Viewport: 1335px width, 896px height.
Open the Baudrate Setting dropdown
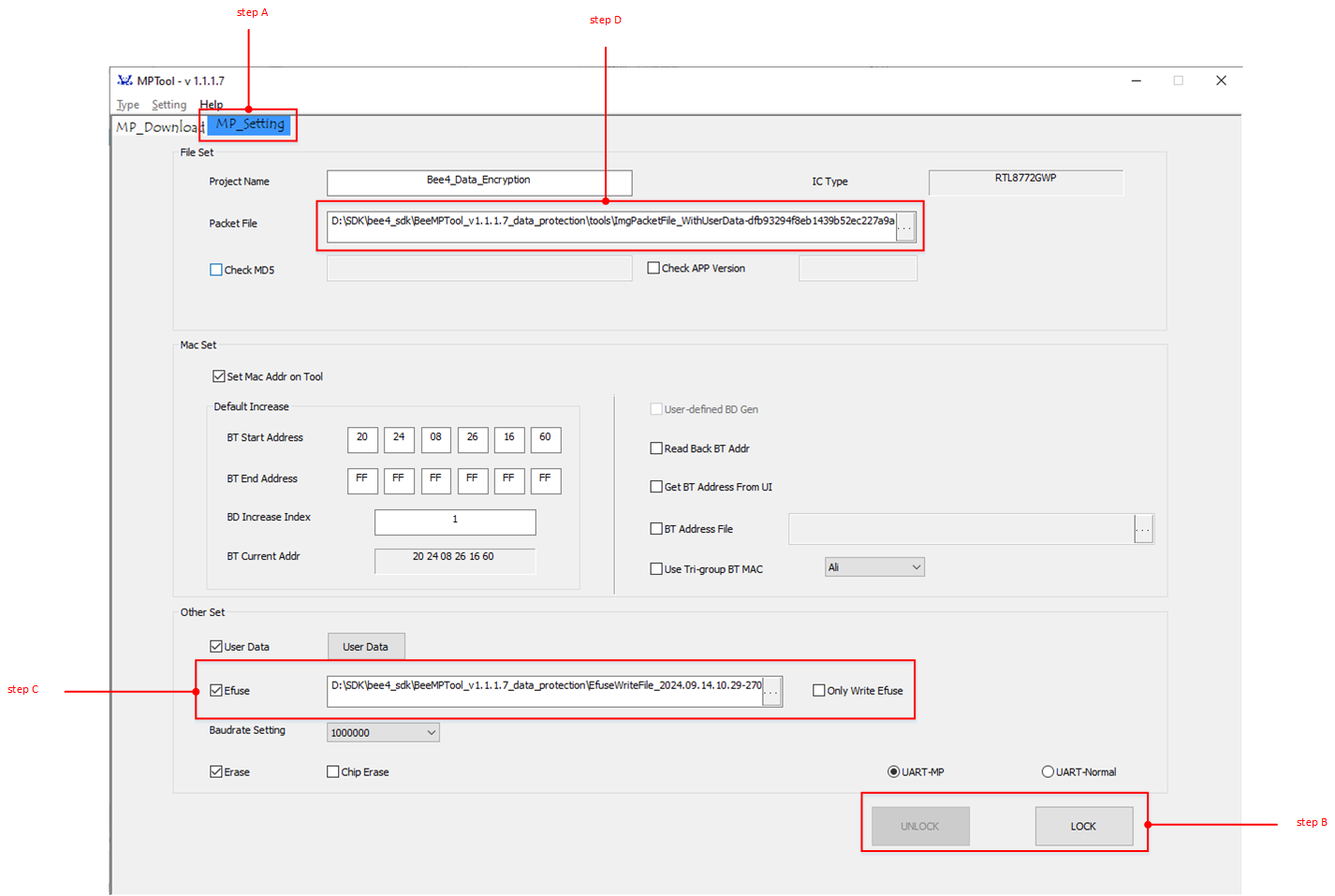point(383,732)
